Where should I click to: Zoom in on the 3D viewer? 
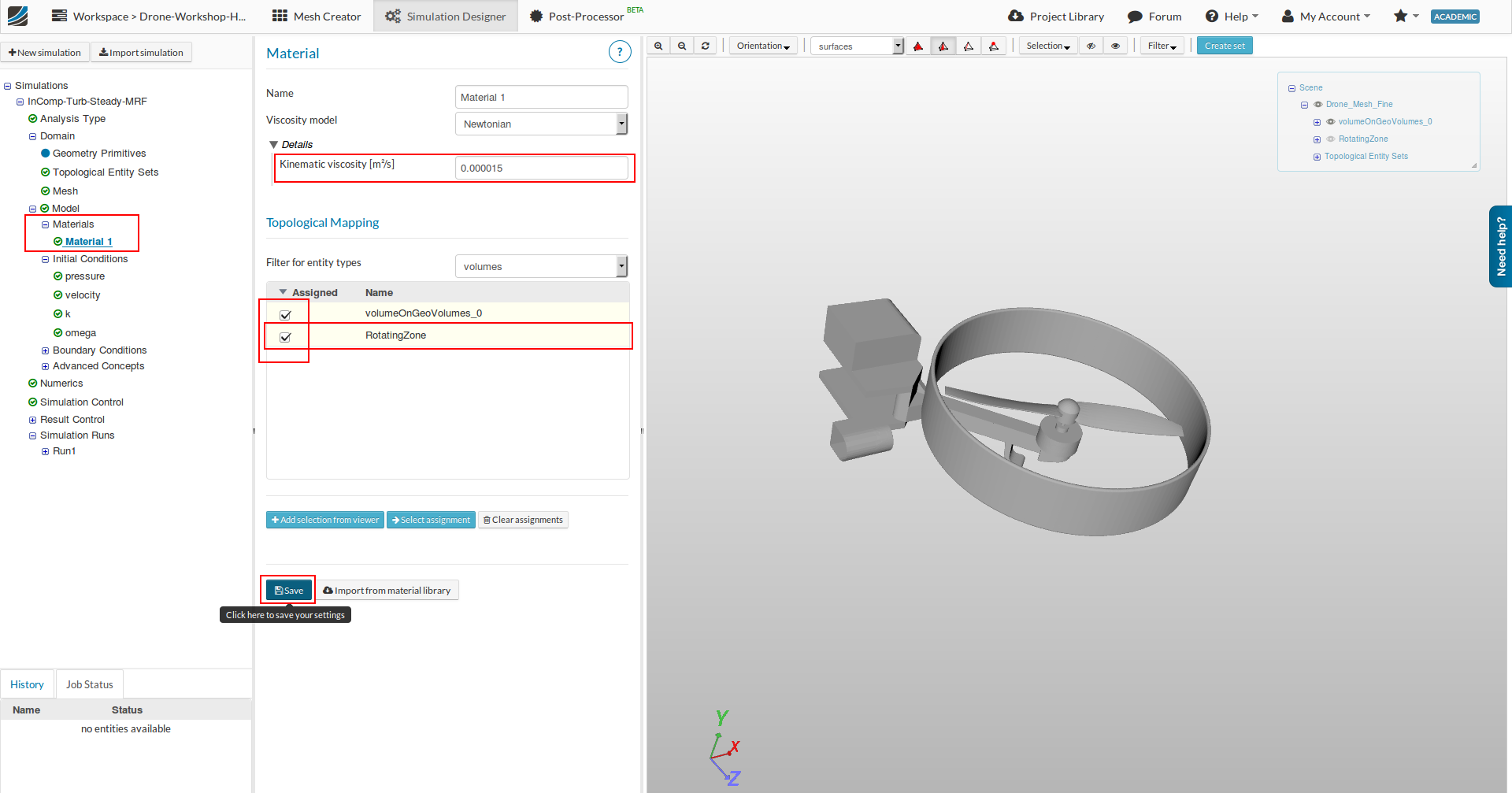coord(658,46)
